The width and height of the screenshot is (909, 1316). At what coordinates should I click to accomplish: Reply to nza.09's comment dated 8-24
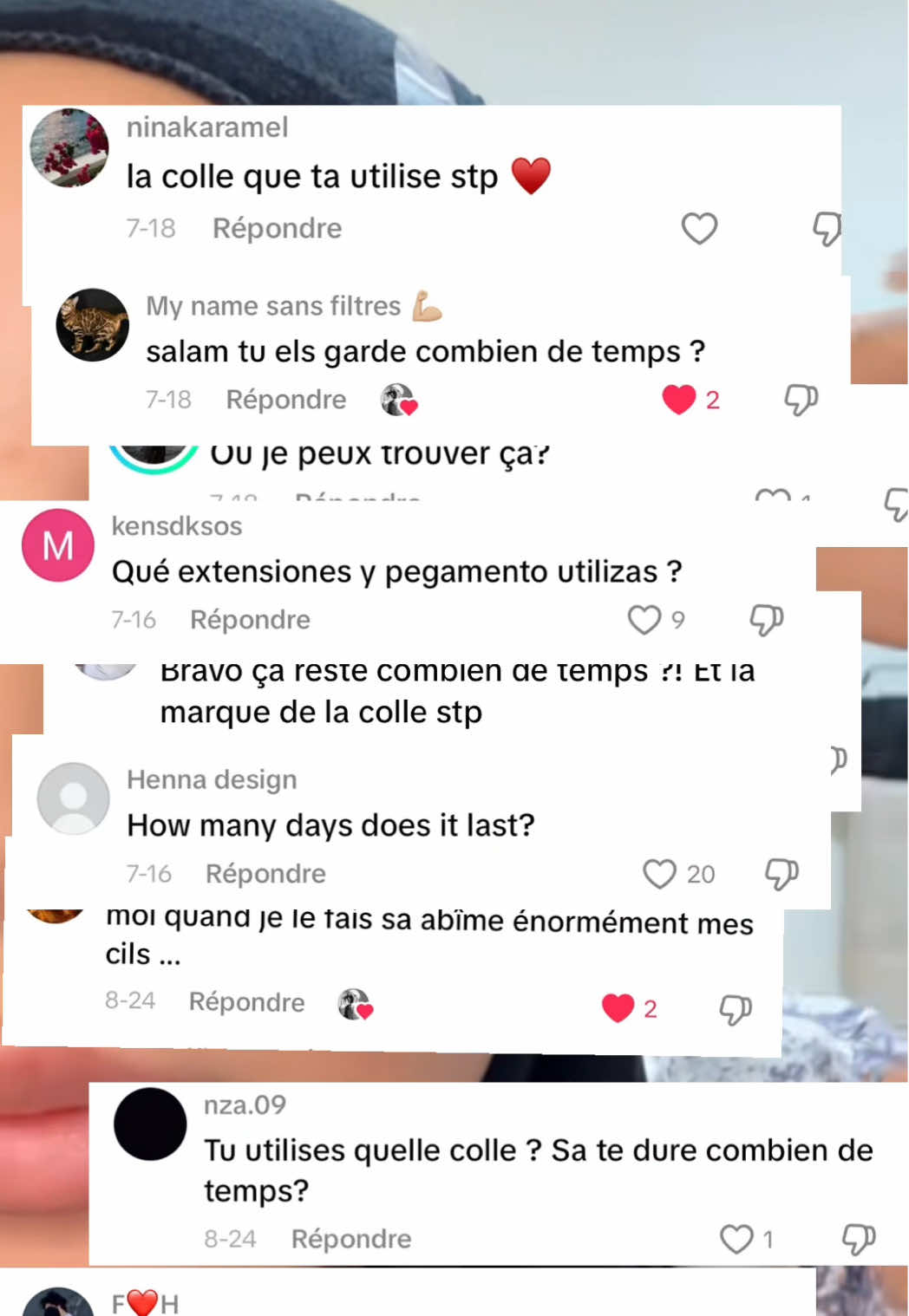click(351, 1239)
